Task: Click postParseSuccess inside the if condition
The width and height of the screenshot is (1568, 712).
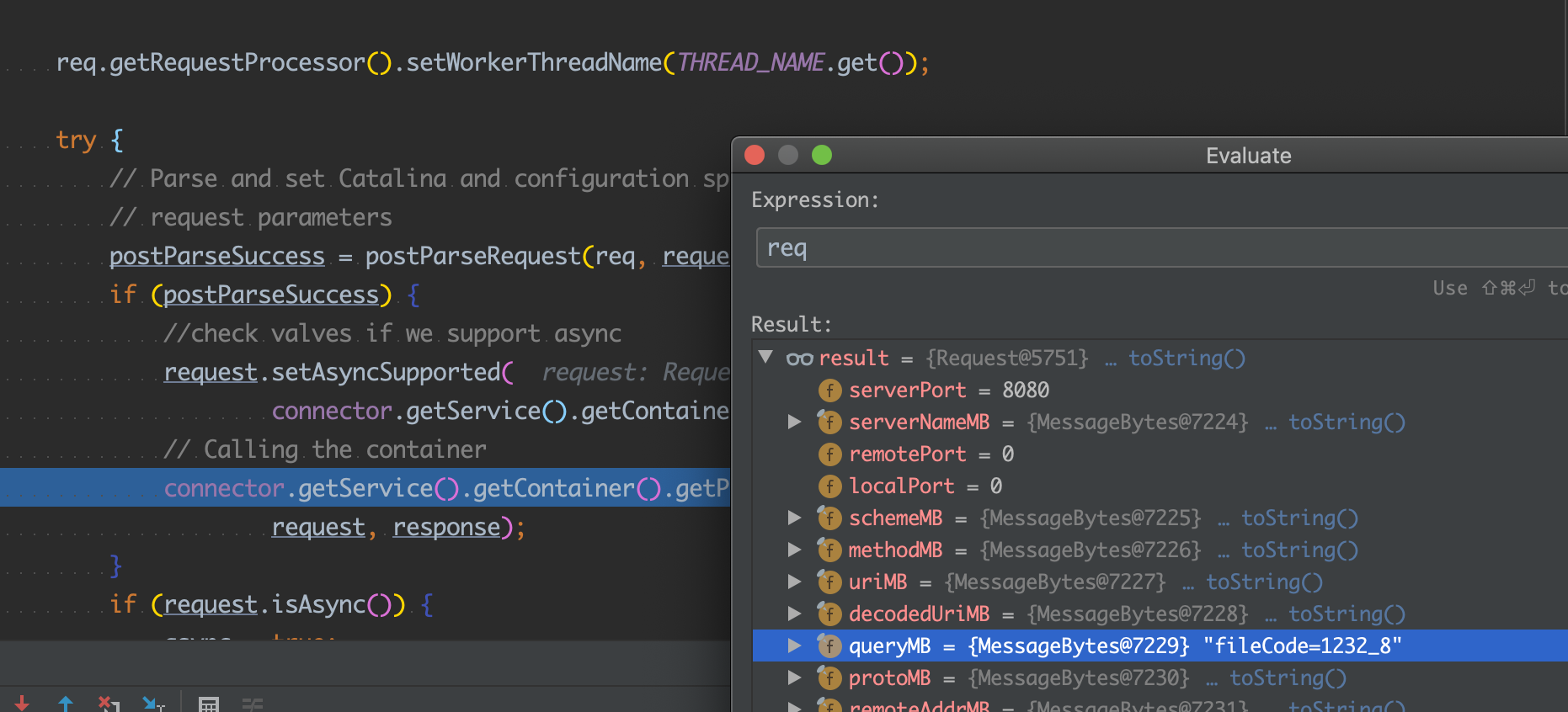Action: click(271, 295)
